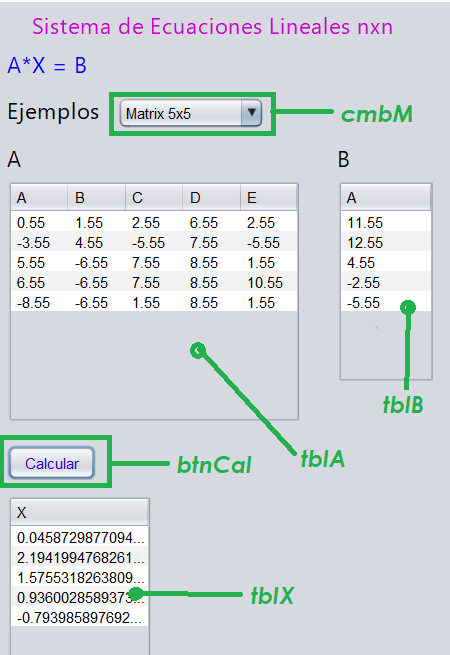Select the Matrix 5x5 combo box text
Screen dimensions: 450x655
pos(158,114)
